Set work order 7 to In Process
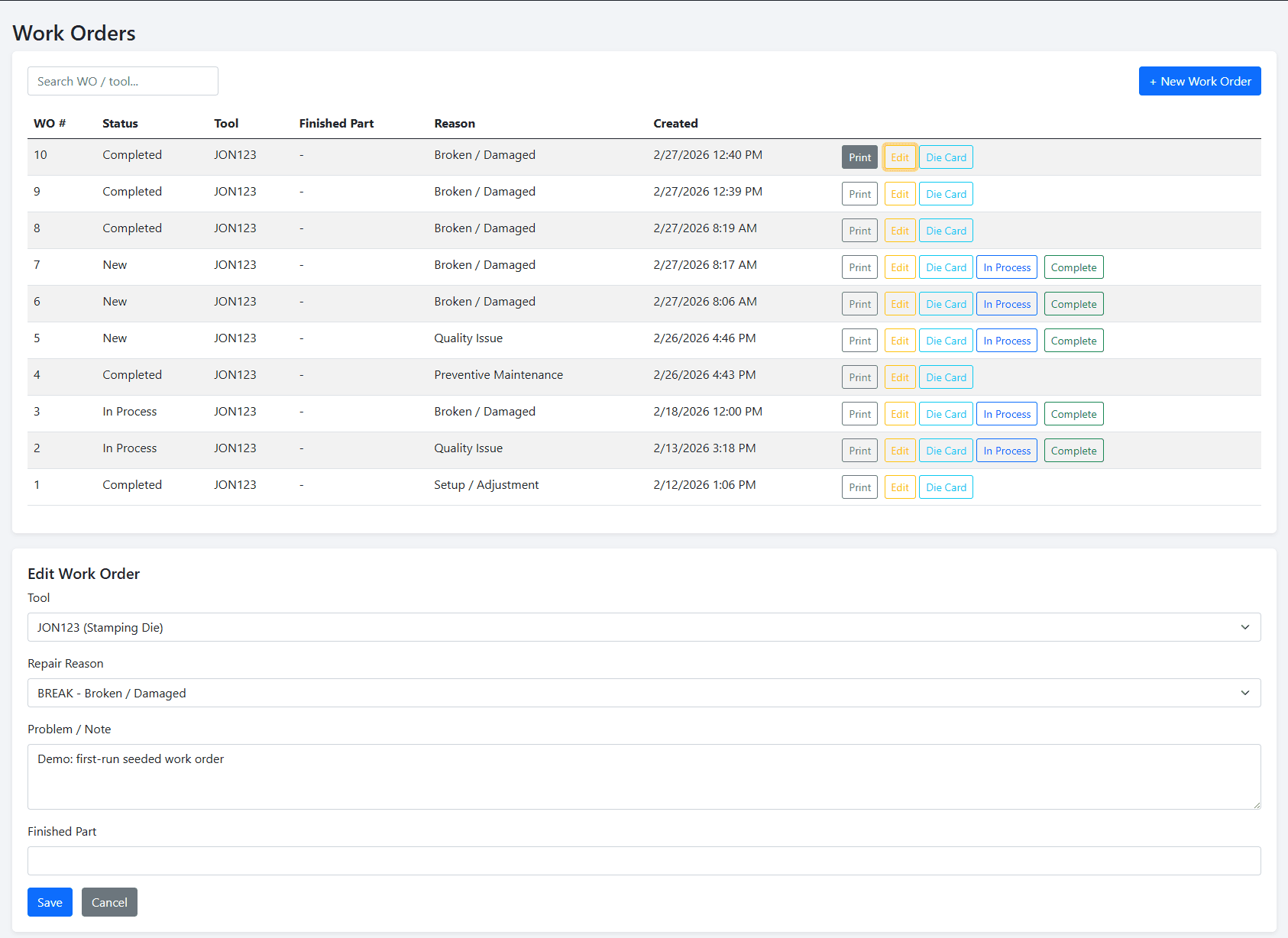The width and height of the screenshot is (1288, 938). [x=1006, y=267]
